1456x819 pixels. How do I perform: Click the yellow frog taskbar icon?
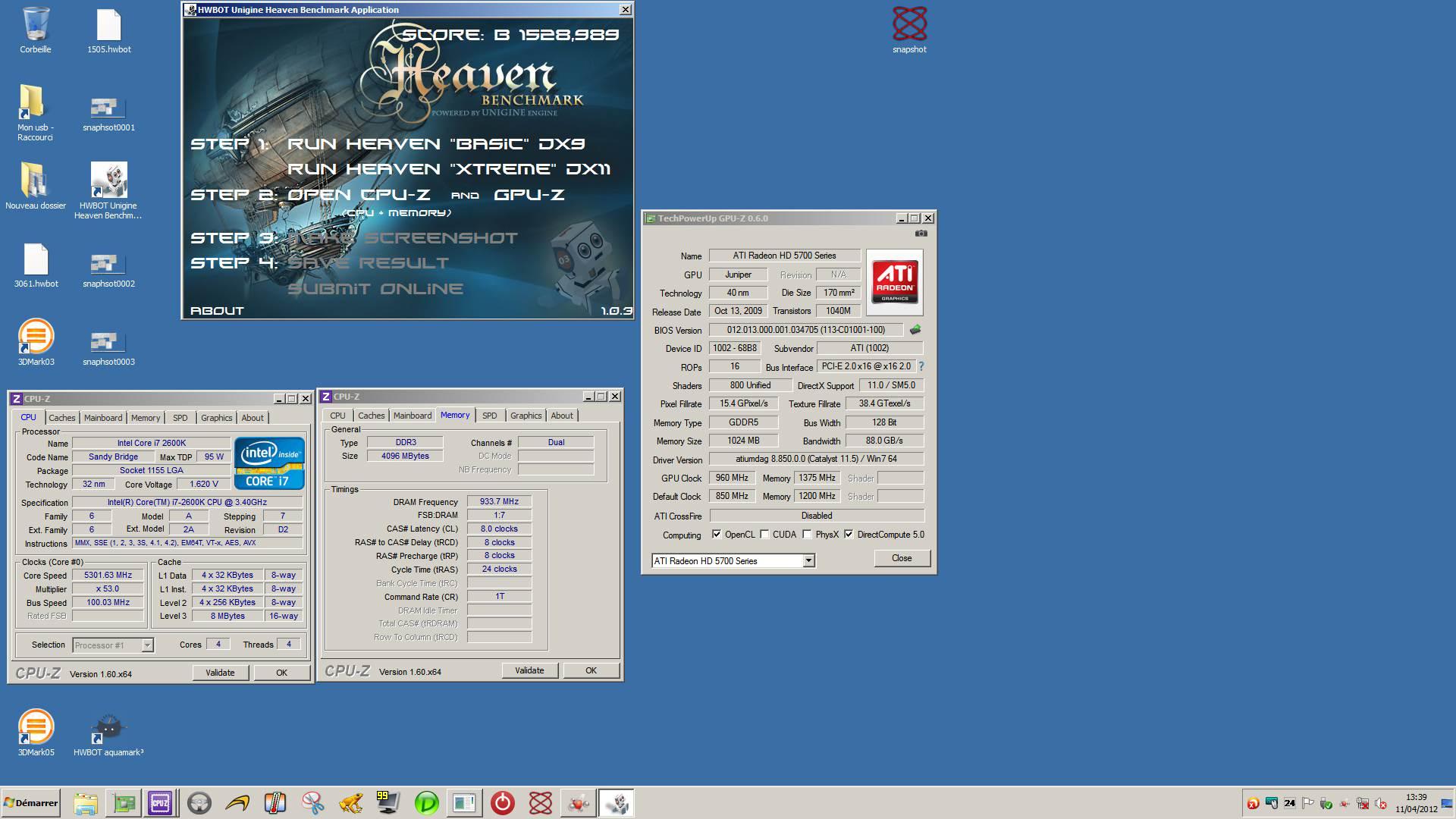point(350,803)
